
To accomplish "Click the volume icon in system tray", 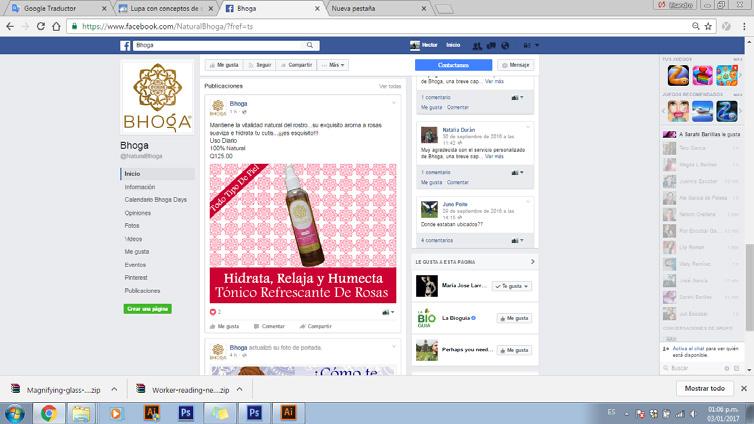I will [693, 413].
